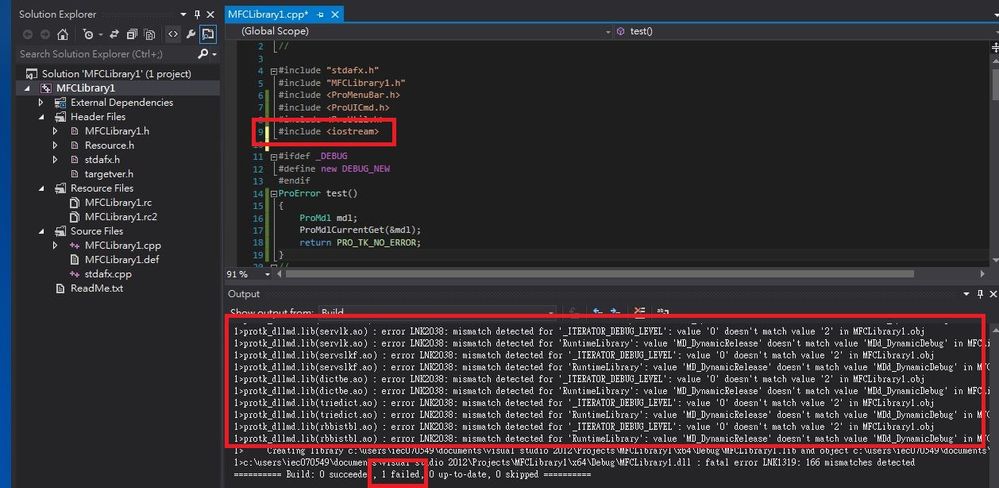Click the Home icon in Solution Explorer
999x488 pixels.
click(x=62, y=34)
